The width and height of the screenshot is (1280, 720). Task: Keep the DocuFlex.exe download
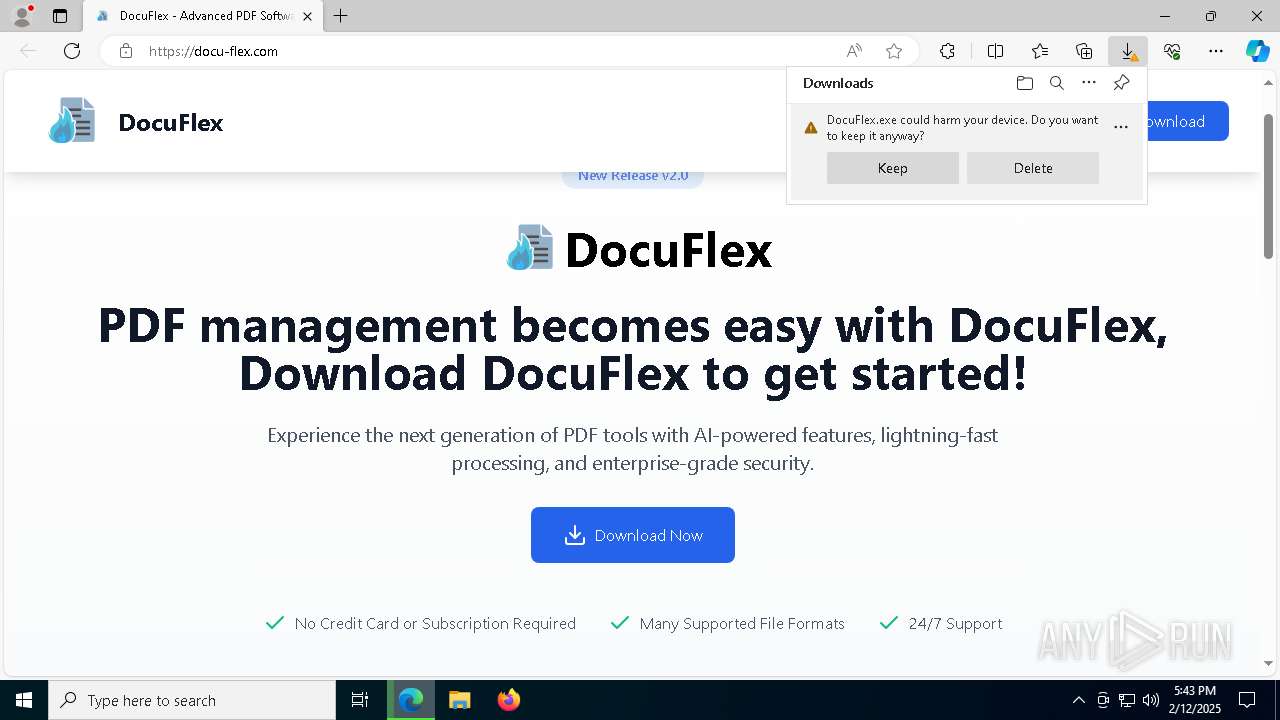[x=893, y=168]
